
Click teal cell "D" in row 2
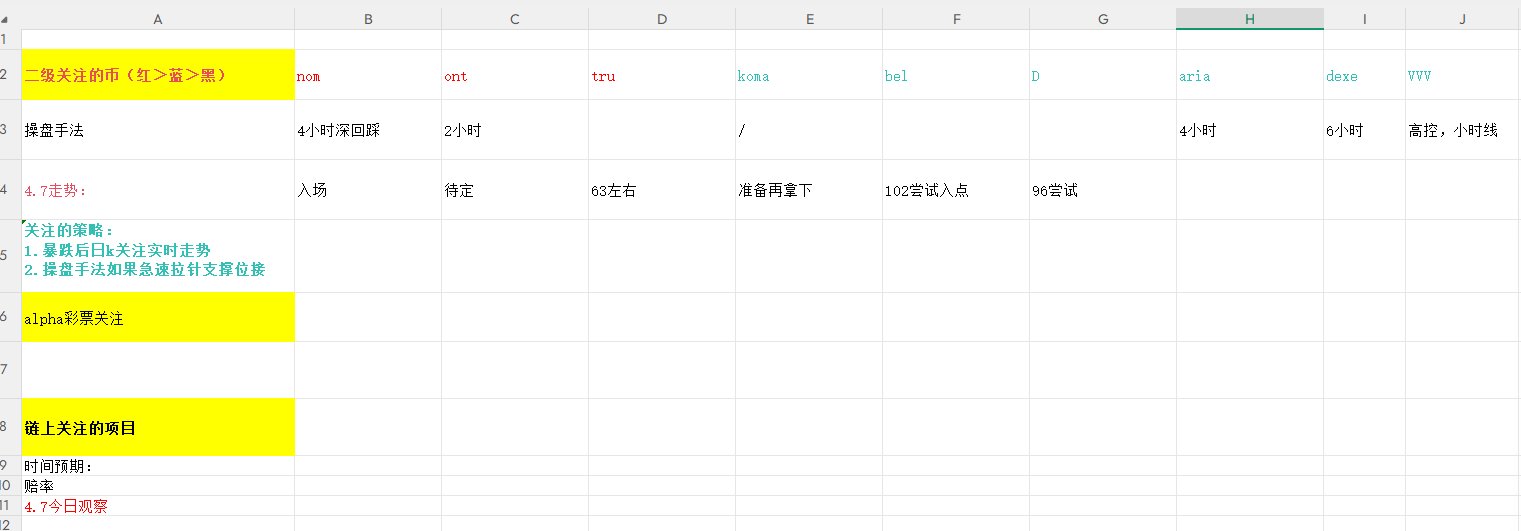click(x=1103, y=75)
